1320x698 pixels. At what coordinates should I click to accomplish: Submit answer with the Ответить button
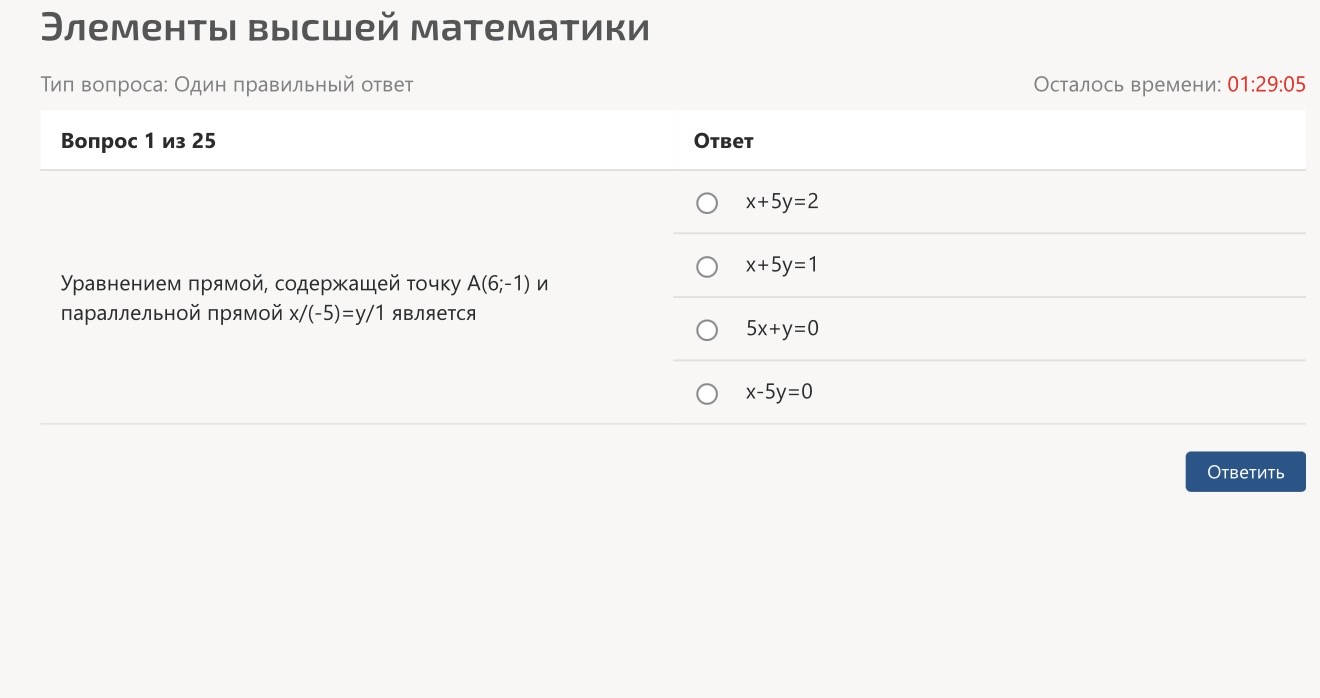point(1245,472)
